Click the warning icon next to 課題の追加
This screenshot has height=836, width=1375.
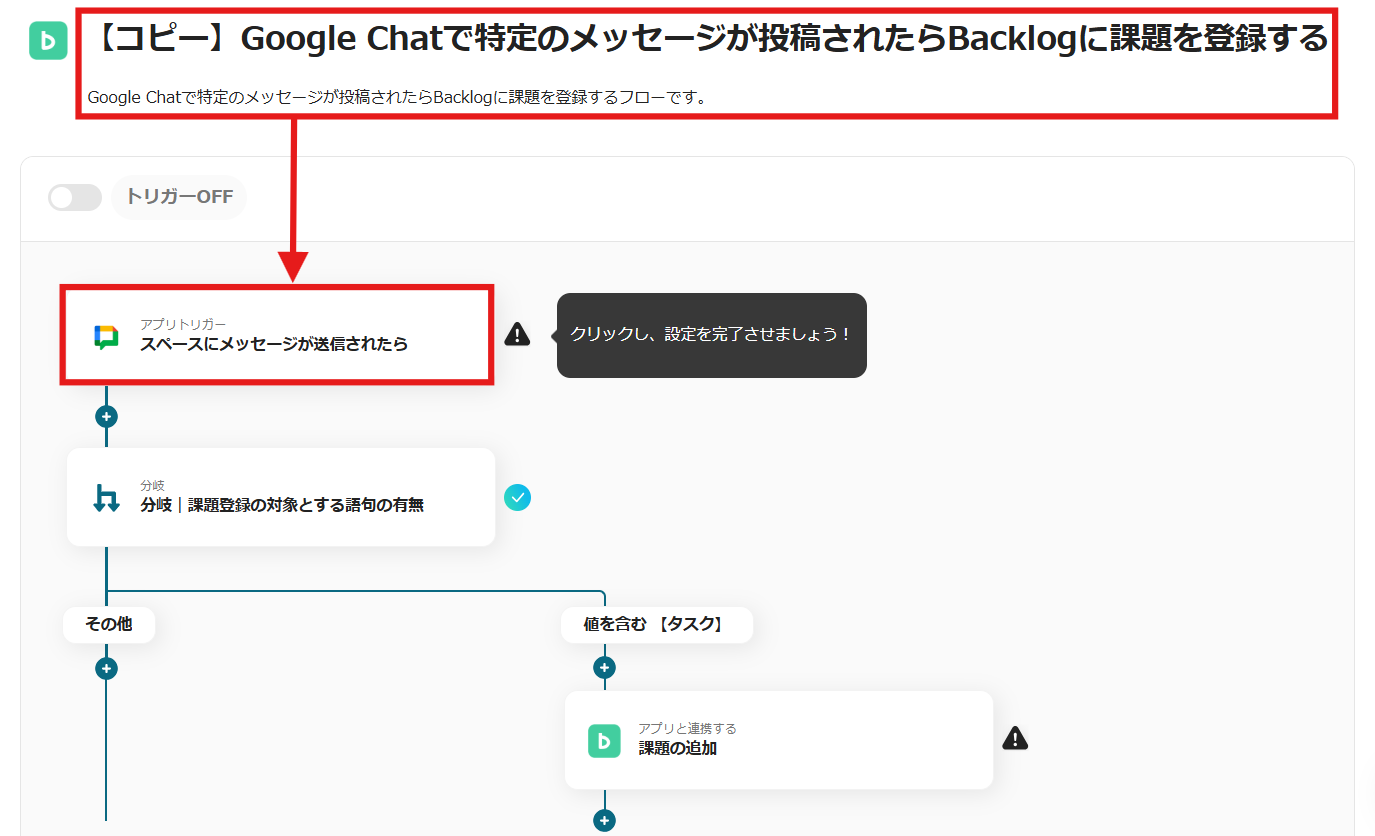(1015, 738)
